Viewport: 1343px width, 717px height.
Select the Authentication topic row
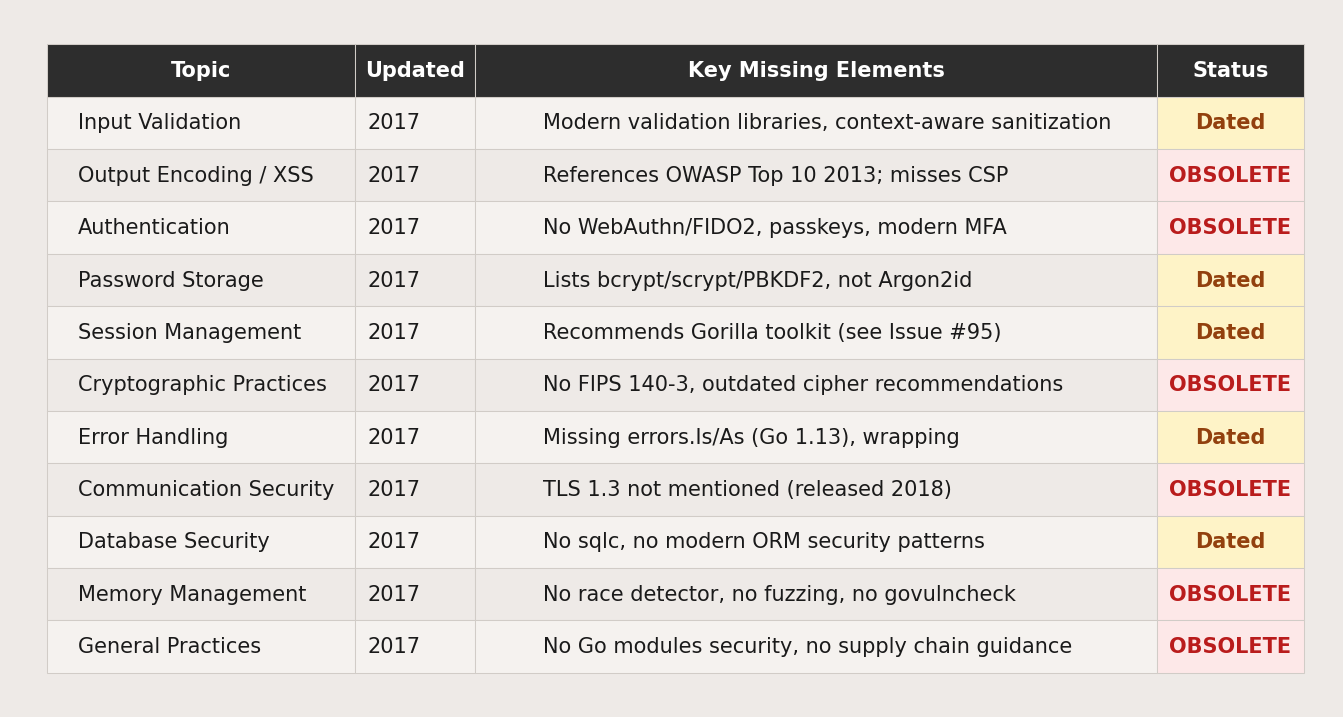click(154, 228)
